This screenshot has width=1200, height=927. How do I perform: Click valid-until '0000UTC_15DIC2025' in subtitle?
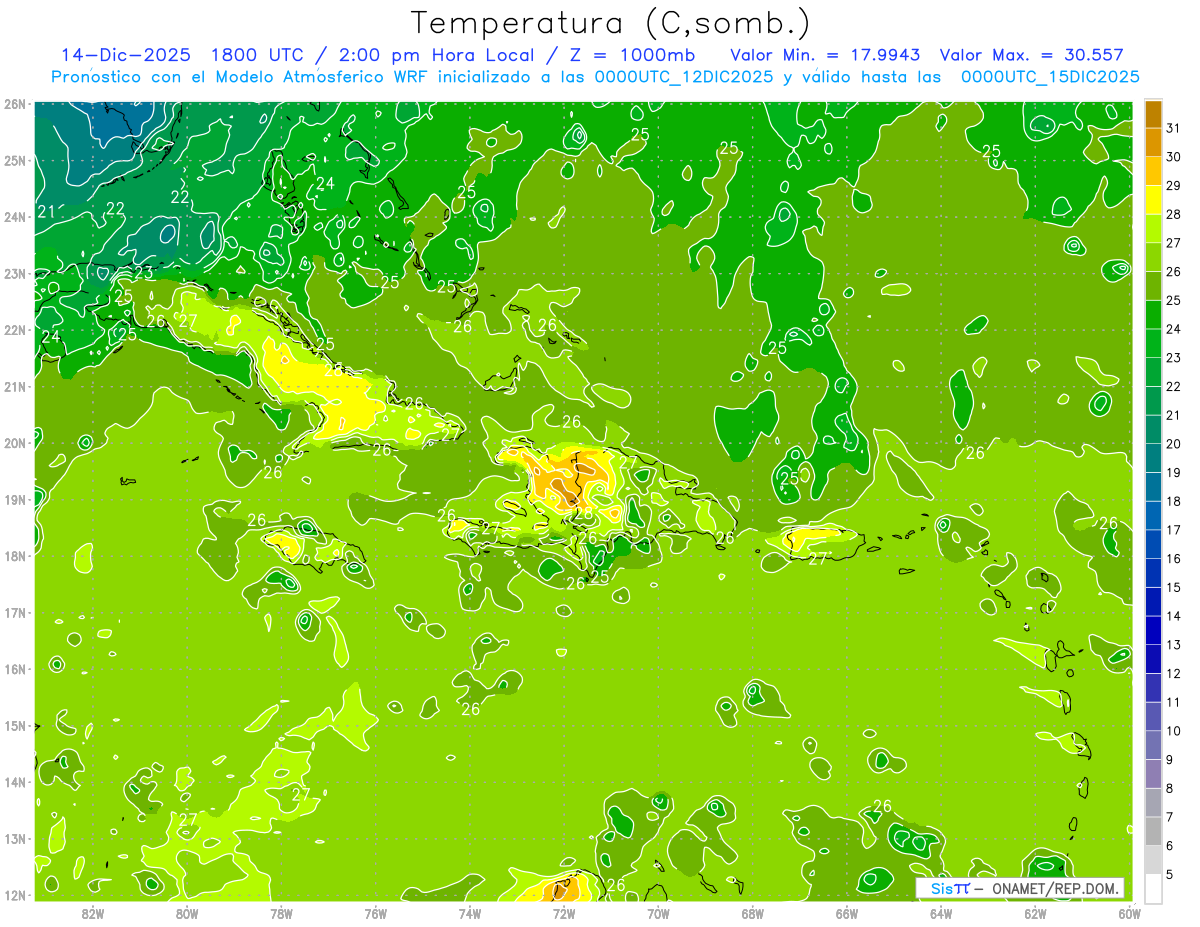(1050, 77)
